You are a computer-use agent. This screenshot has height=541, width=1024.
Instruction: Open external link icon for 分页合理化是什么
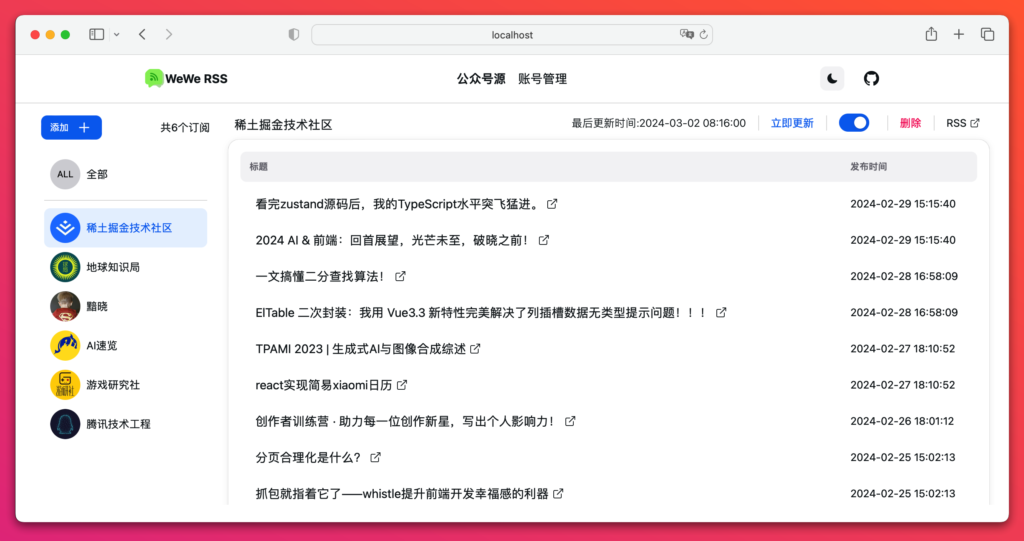point(376,457)
